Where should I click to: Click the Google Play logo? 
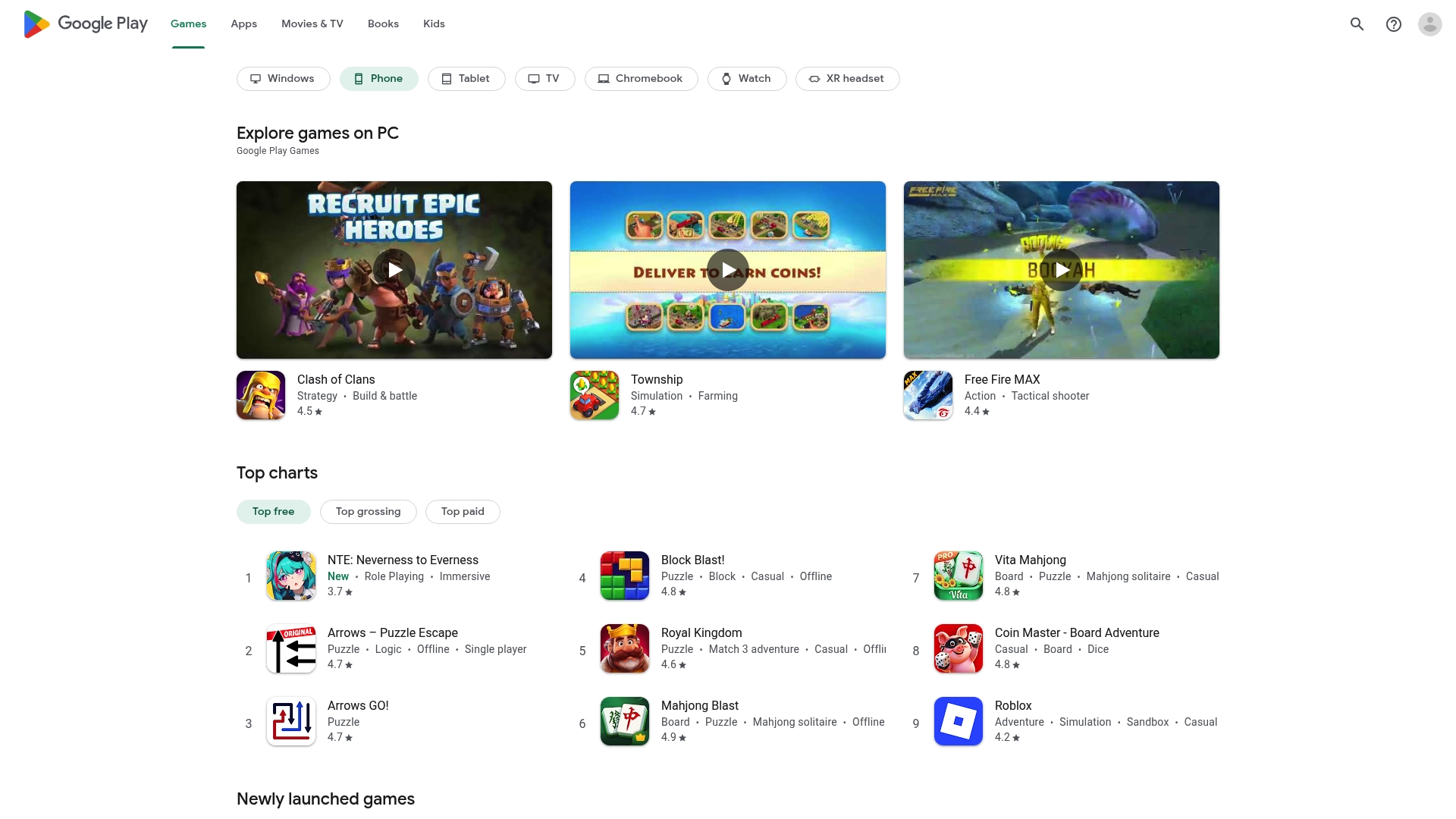coord(86,24)
